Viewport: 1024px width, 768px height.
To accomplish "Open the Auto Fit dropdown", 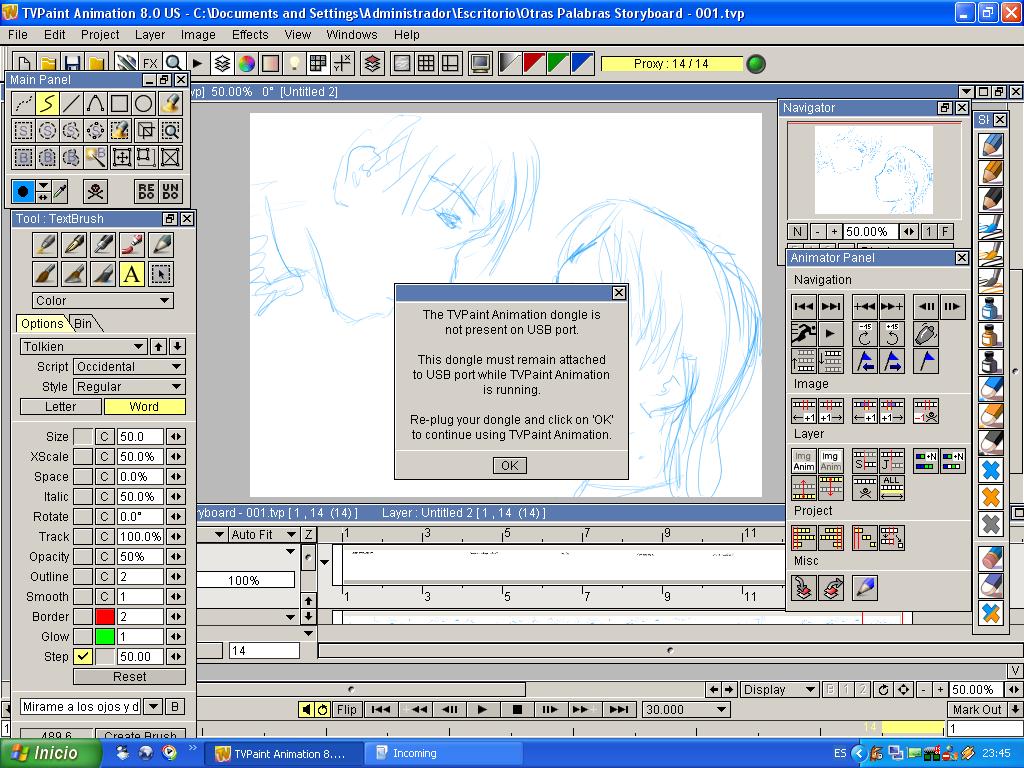I will pyautogui.click(x=263, y=534).
